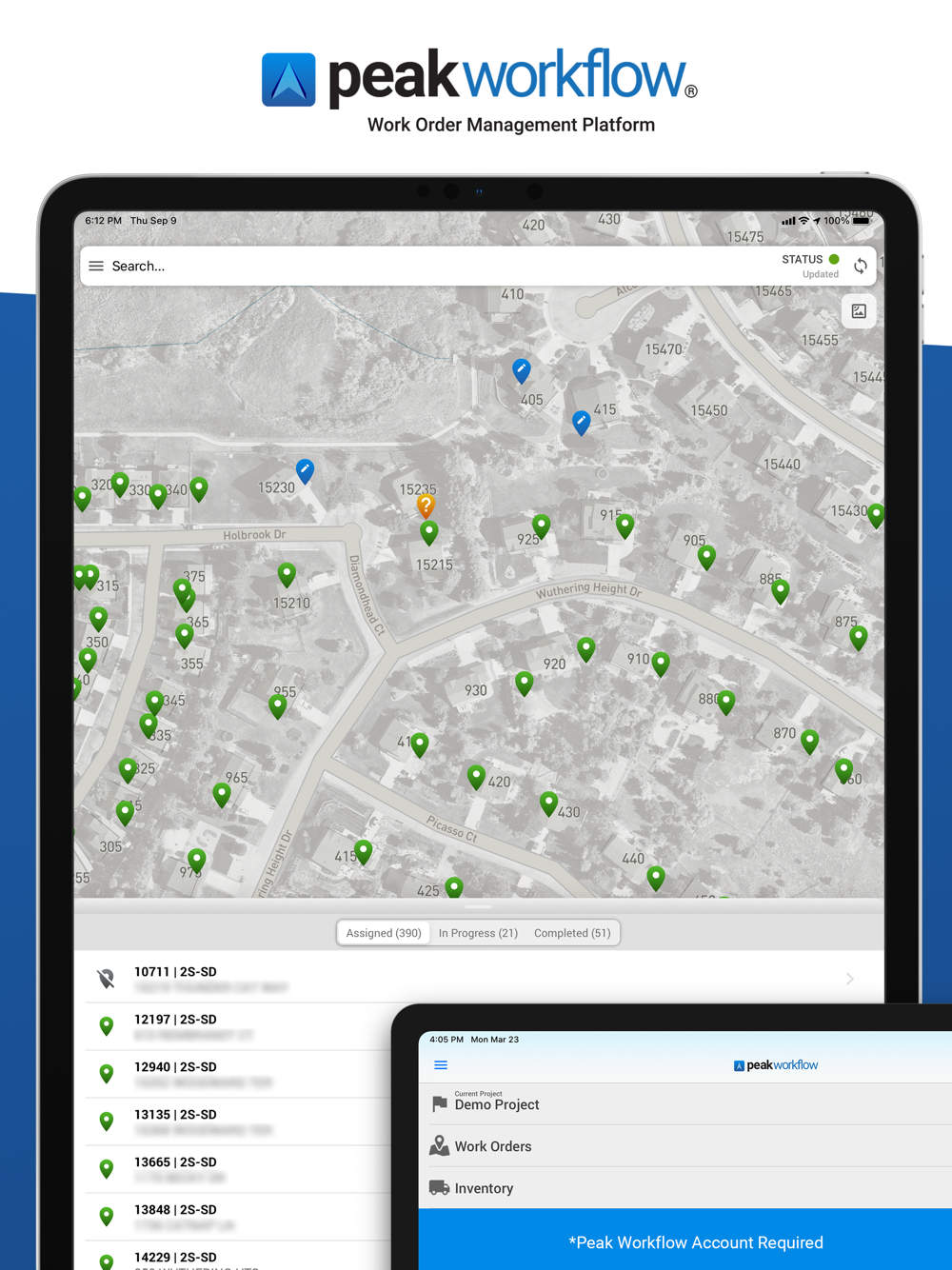Tap the sync refresh icon
Screen dimensions: 952x1270
click(861, 267)
